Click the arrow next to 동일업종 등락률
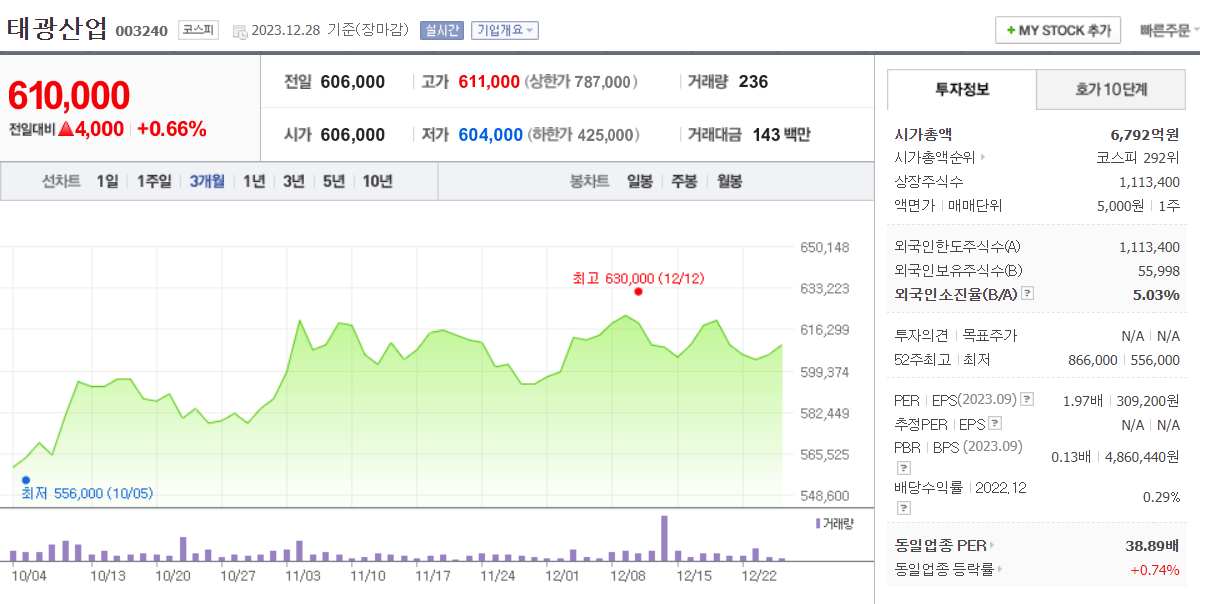 click(999, 570)
